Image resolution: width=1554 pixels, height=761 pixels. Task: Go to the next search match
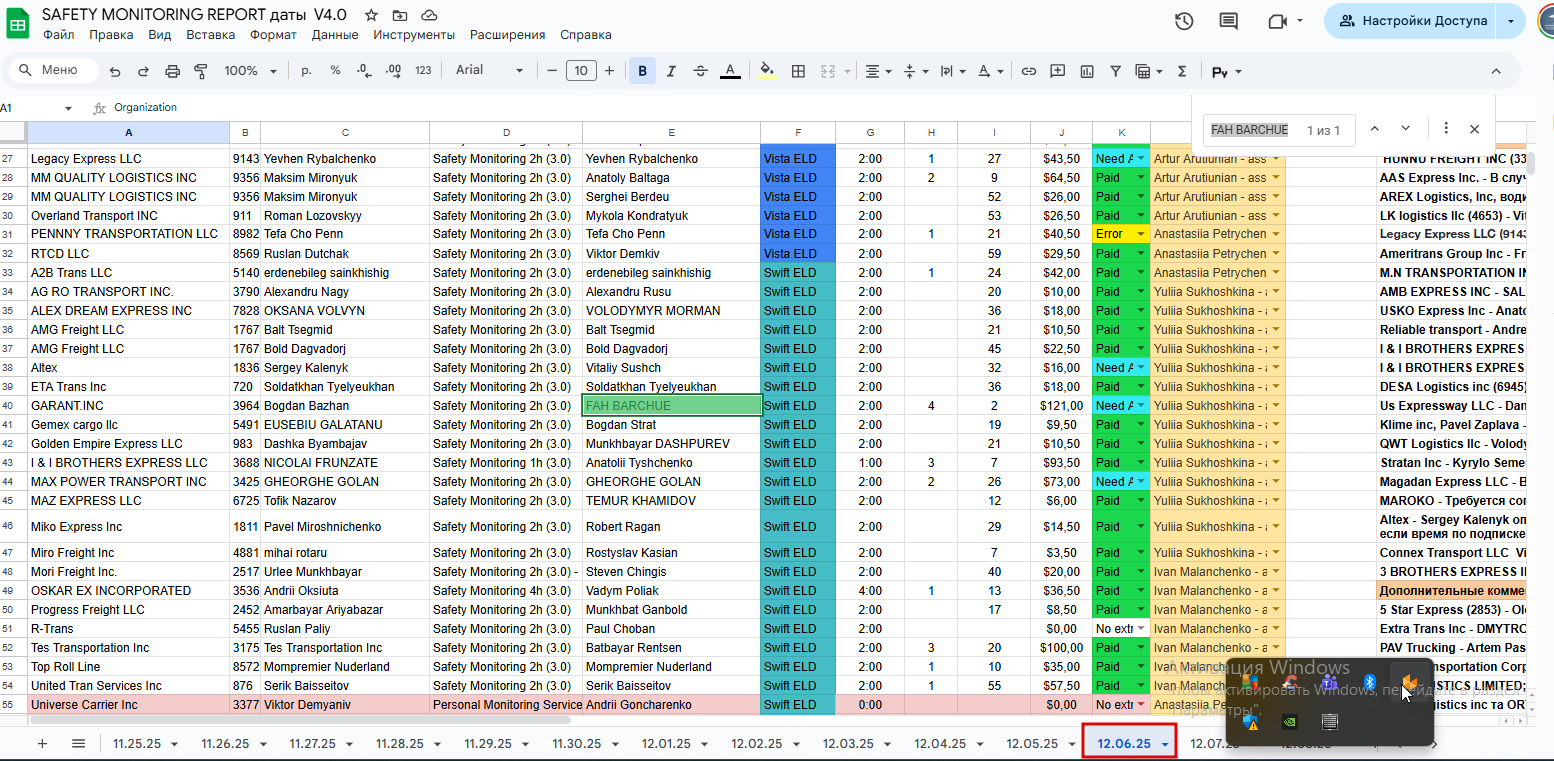1405,129
